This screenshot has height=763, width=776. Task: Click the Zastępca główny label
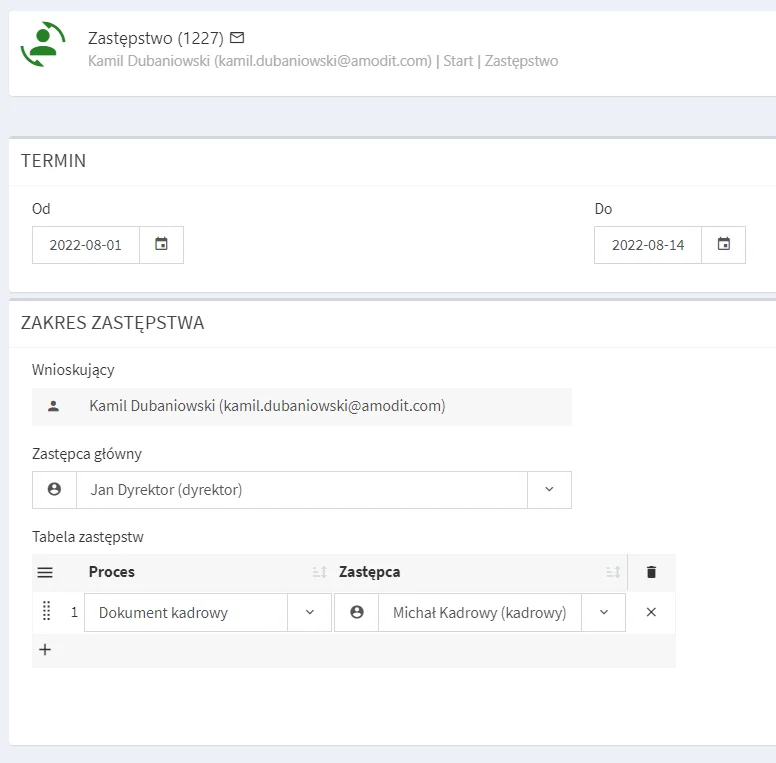click(x=87, y=454)
